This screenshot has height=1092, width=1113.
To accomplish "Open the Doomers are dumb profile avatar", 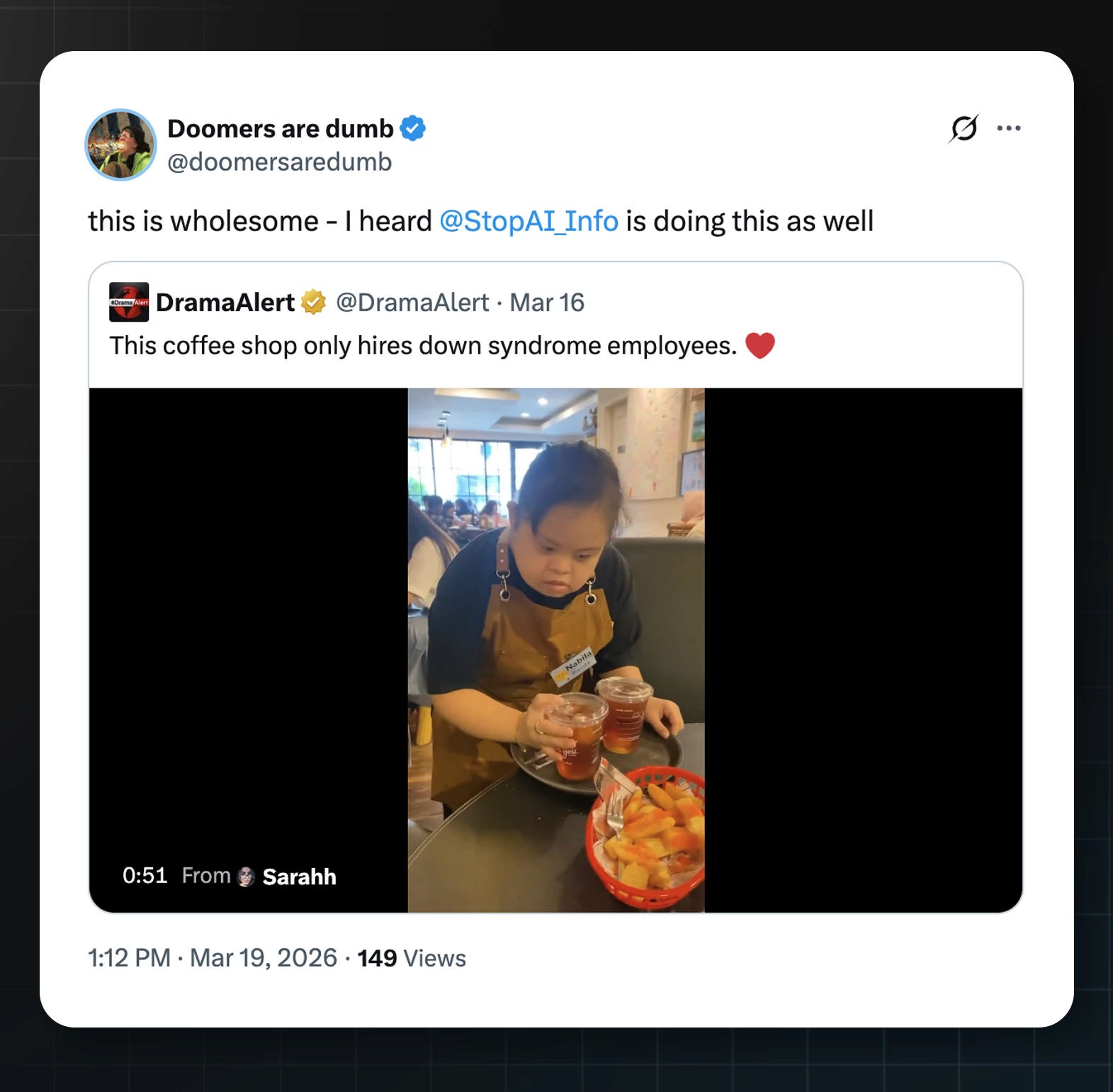I will tap(120, 145).
